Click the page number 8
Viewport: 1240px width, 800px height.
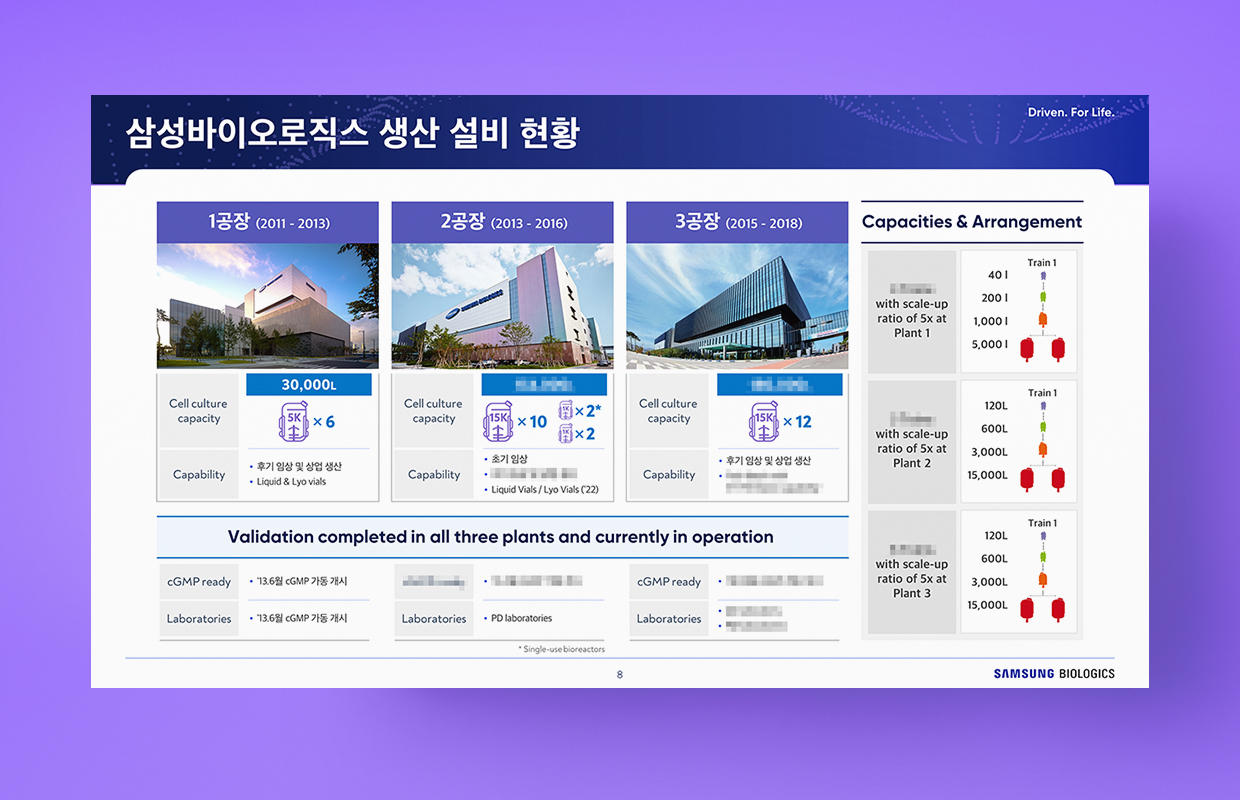[x=620, y=675]
